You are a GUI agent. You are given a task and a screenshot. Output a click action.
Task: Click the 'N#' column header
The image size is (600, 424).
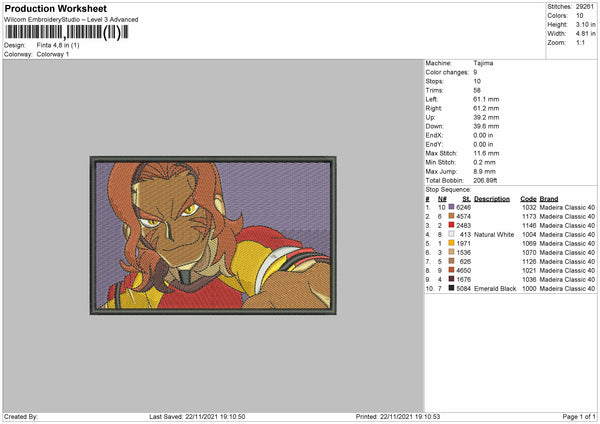point(442,199)
